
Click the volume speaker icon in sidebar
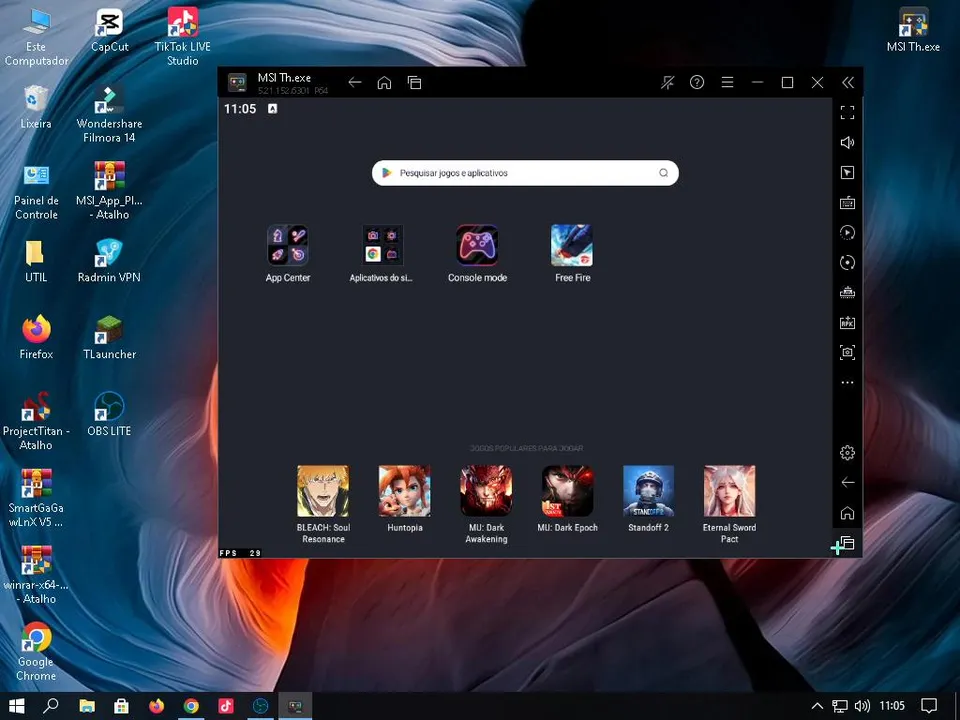click(847, 143)
